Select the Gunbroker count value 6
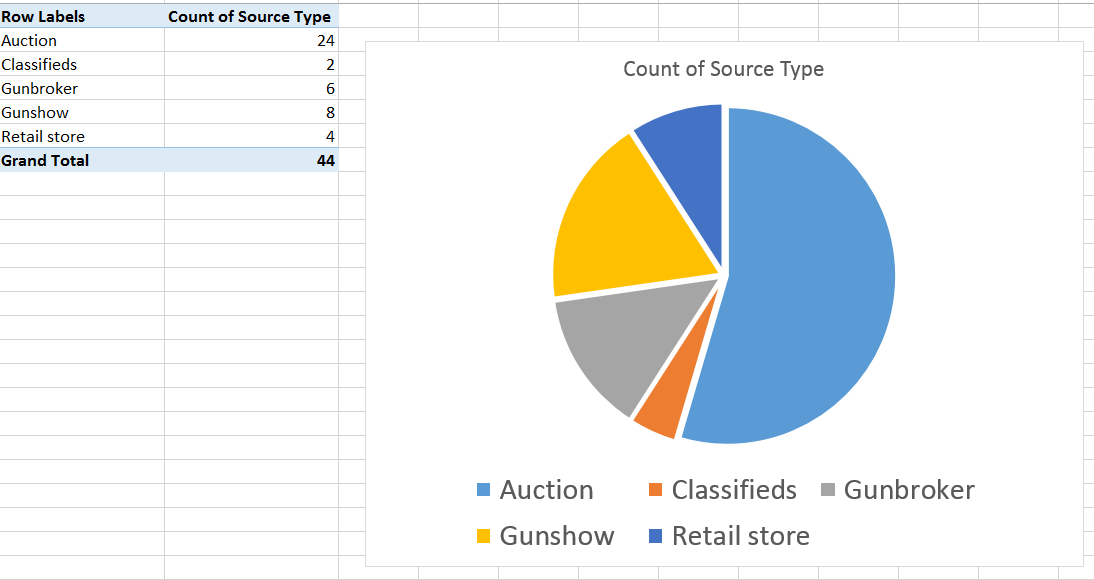Image resolution: width=1094 pixels, height=580 pixels. click(251, 88)
